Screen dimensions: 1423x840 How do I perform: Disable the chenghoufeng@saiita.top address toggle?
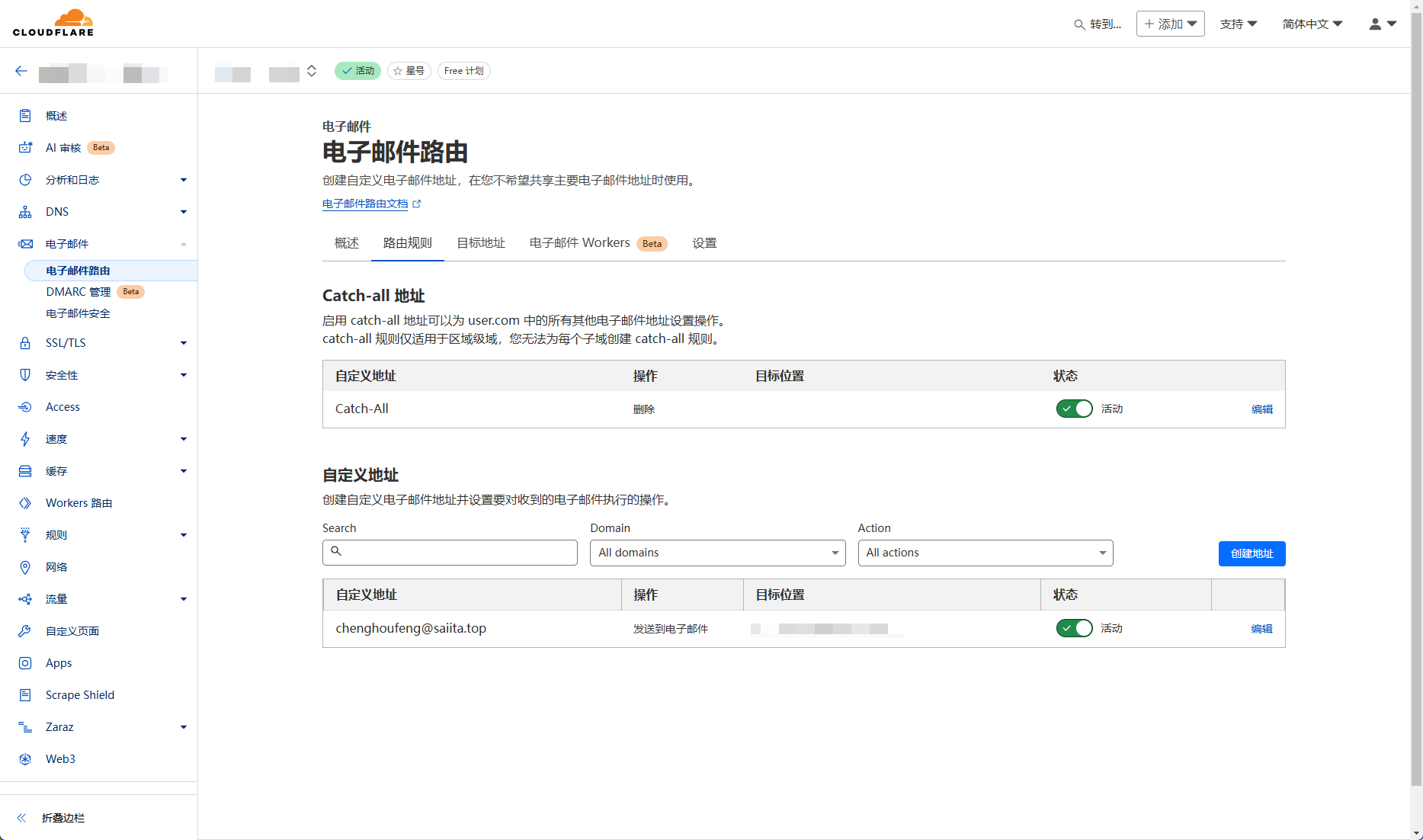[x=1074, y=629]
